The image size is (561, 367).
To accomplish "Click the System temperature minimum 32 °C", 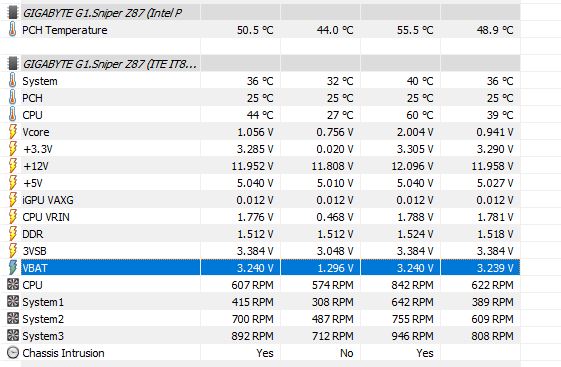I will point(340,81).
